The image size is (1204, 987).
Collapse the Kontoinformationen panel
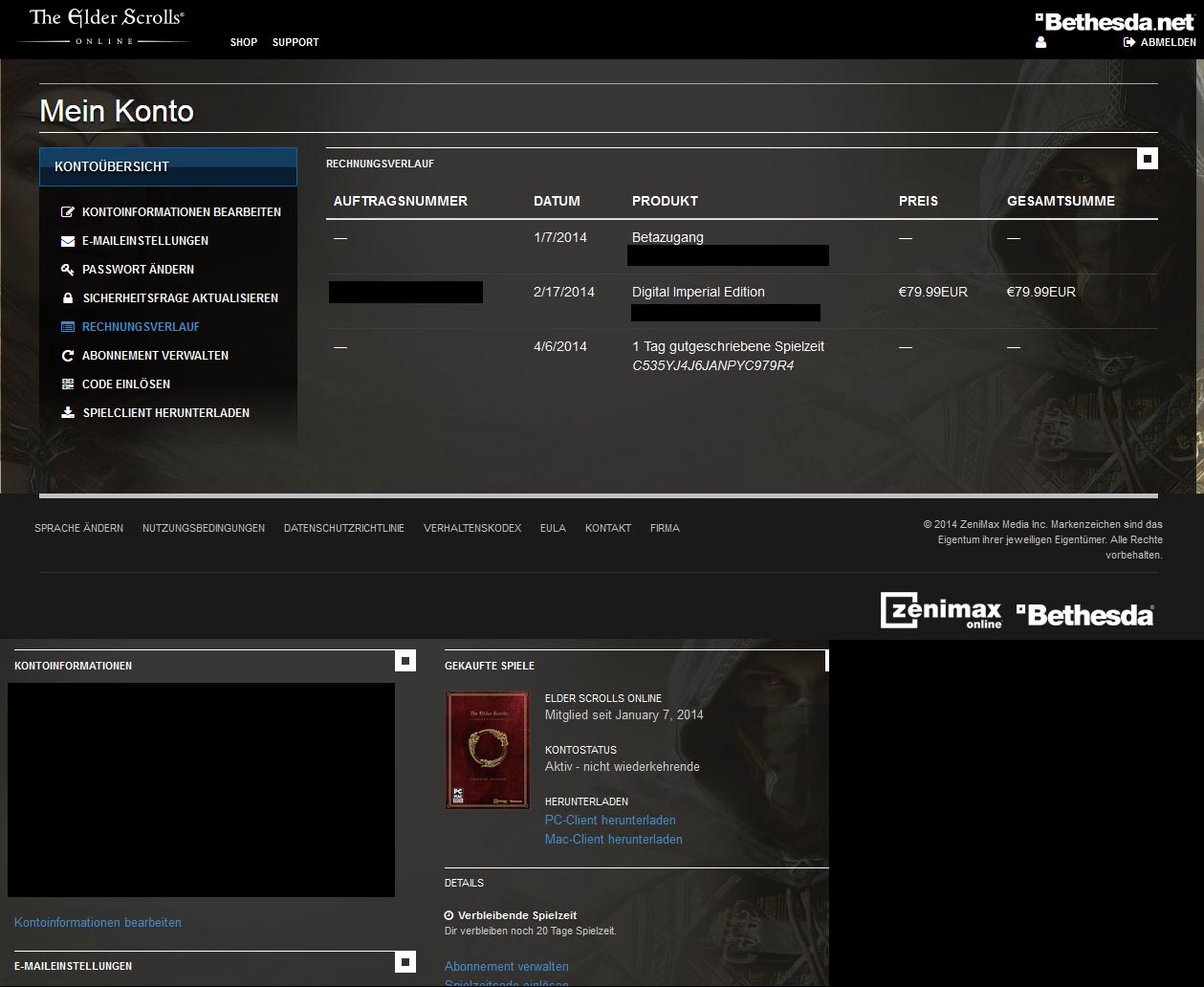pos(405,661)
